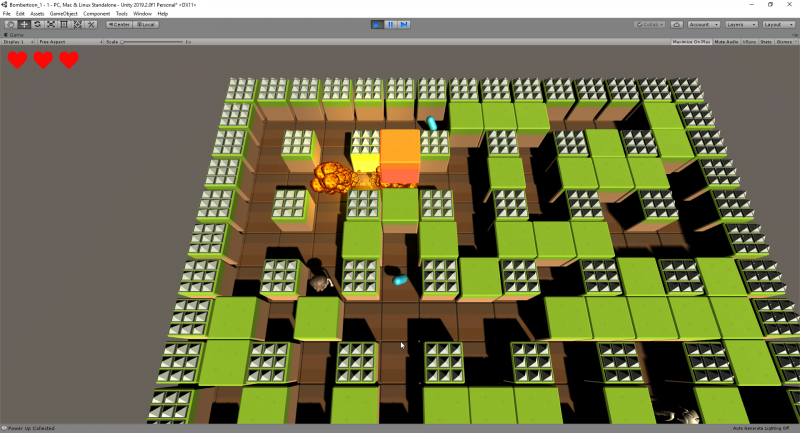This screenshot has width=800, height=433.
Task: Open the Layers dropdown
Action: coord(741,24)
